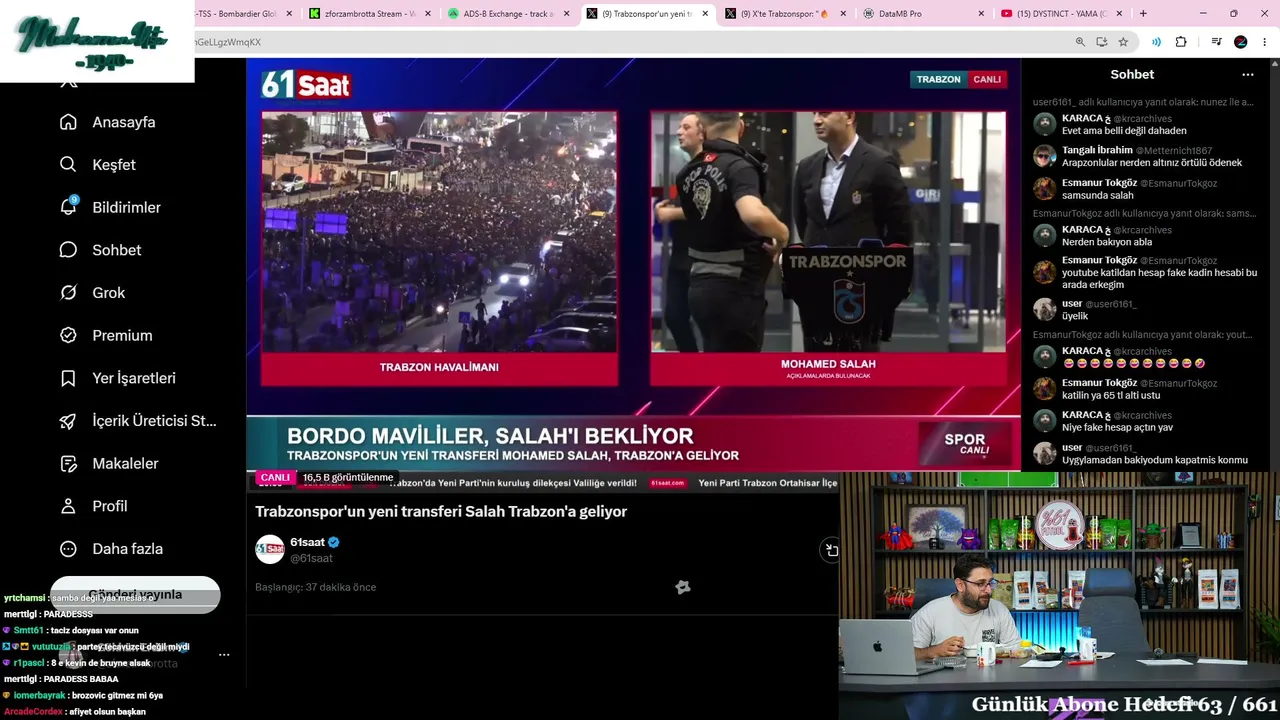Open the Chrome profile avatar
This screenshot has height=720, width=1280.
(1241, 42)
